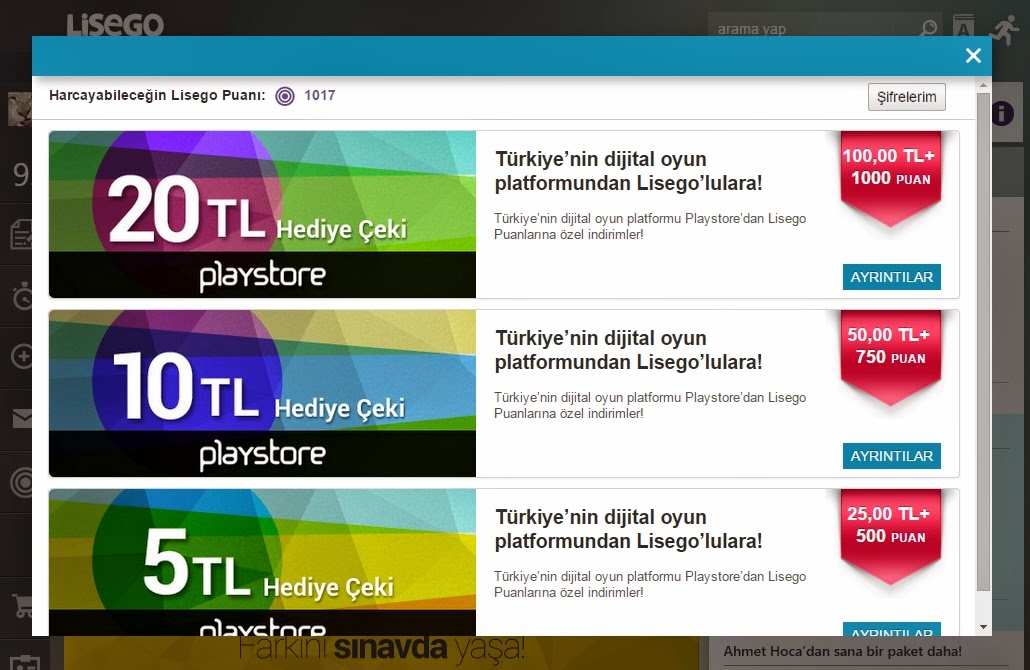Click the target points icon in the sidebar
The height and width of the screenshot is (670, 1030).
[x=22, y=482]
